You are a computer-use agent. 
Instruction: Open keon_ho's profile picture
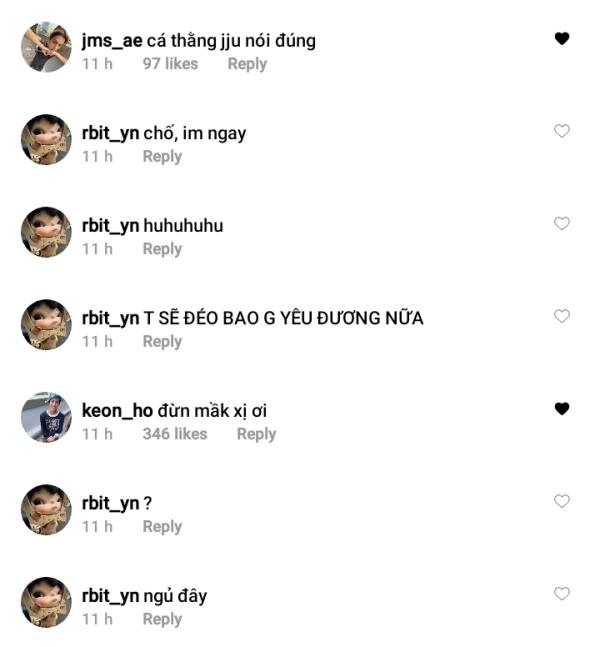[46, 417]
